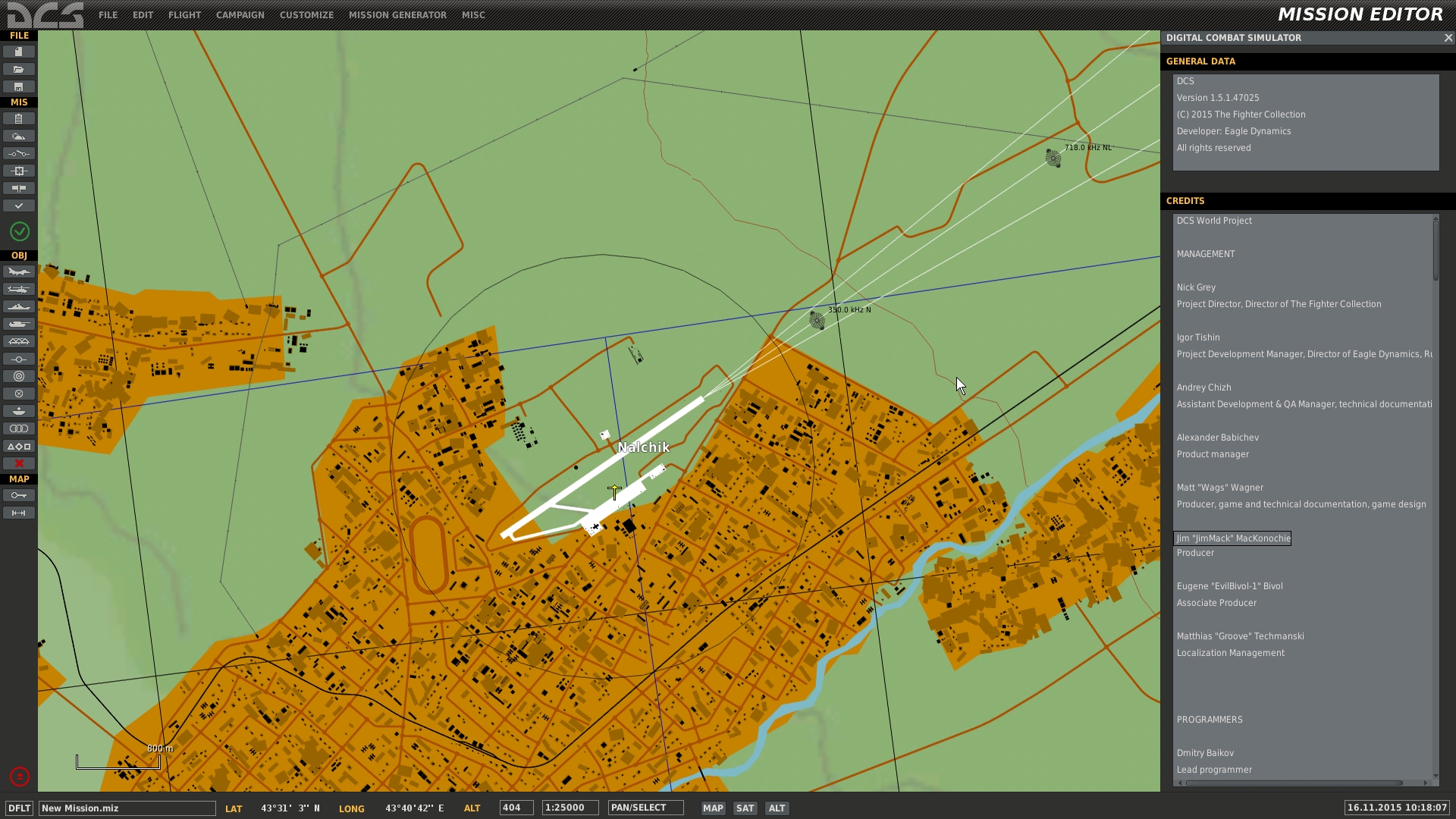Click the Nalchik airfield label on map
The image size is (1456, 819).
(644, 447)
